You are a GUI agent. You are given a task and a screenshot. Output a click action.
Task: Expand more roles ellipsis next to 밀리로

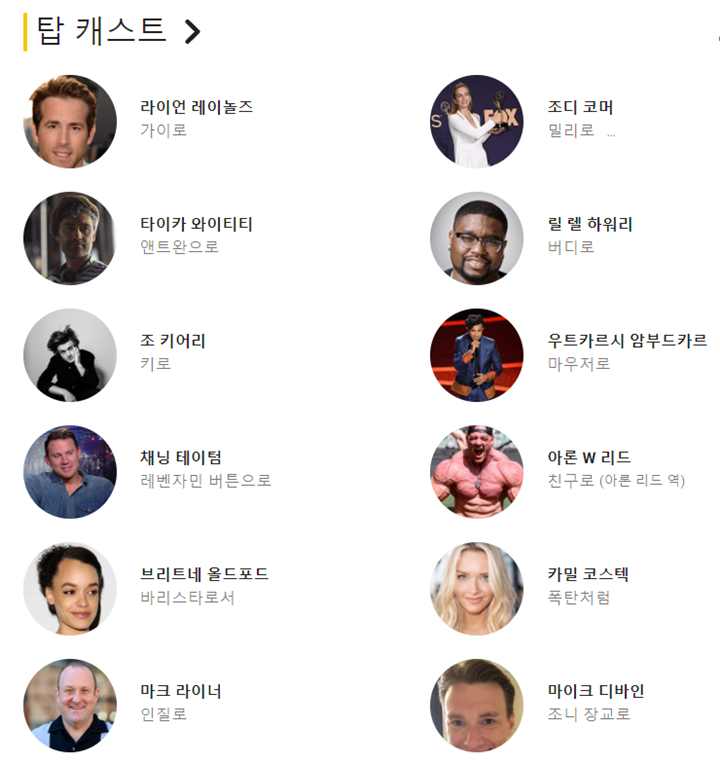point(611,134)
